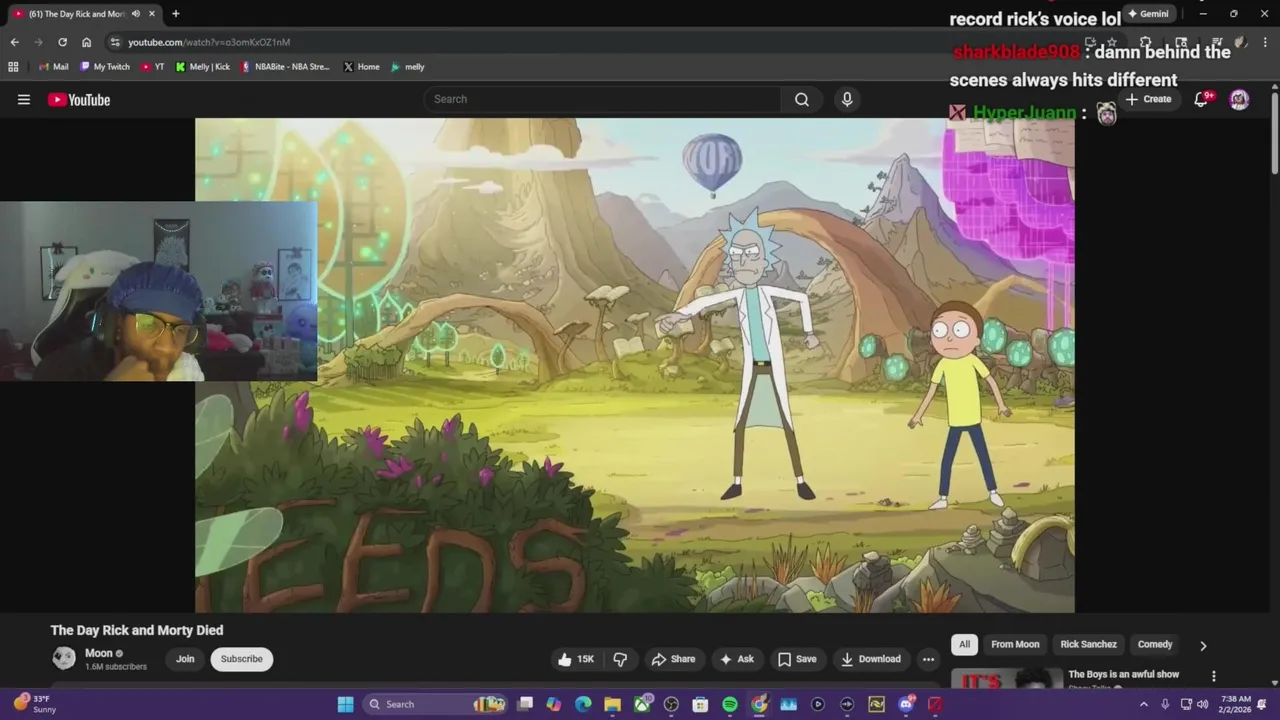
Task: Show hidden system tray icons chevron
Action: click(1144, 704)
